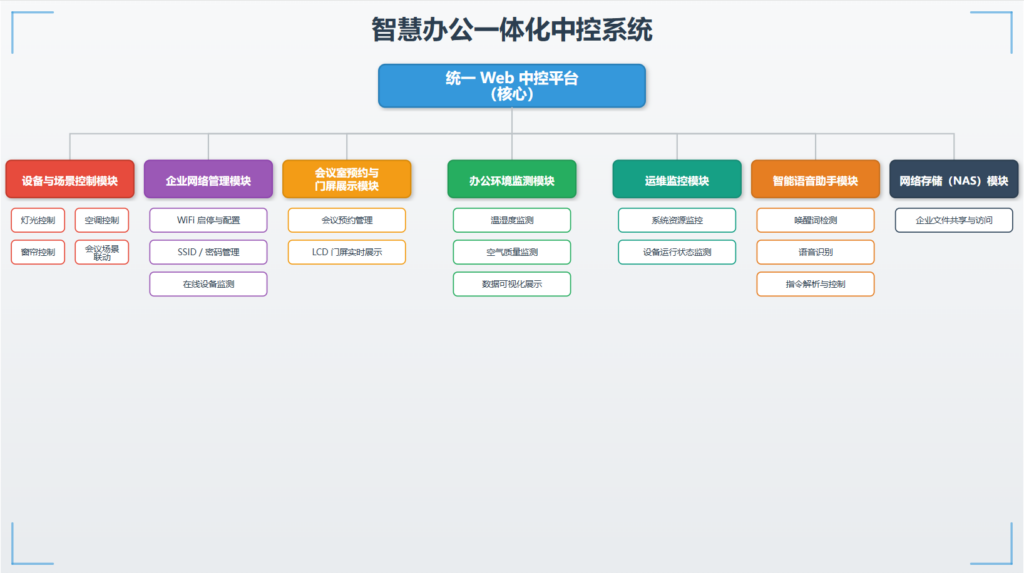Click the 指令解析与控制 item
This screenshot has width=1024, height=573.
coord(815,284)
